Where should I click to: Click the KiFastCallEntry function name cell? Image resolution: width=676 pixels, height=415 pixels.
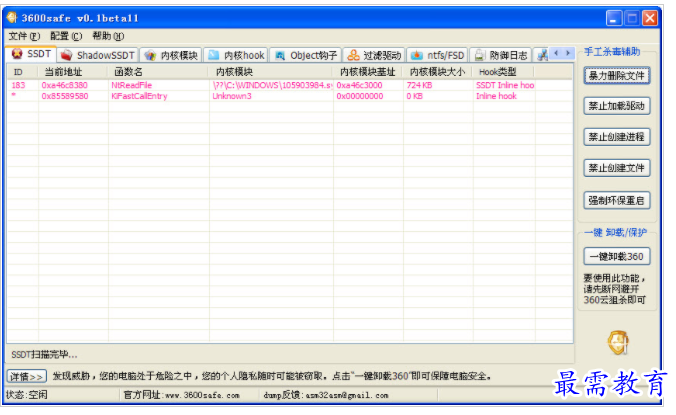tap(139, 96)
